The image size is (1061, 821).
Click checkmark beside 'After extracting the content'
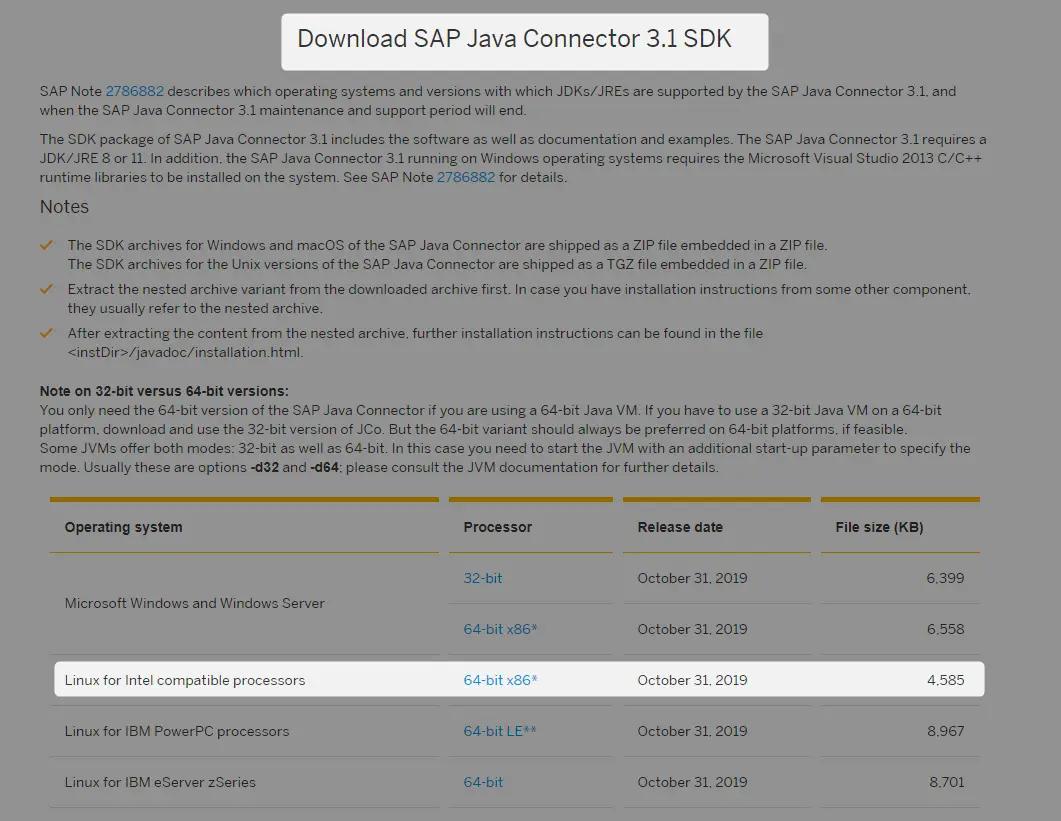point(46,333)
